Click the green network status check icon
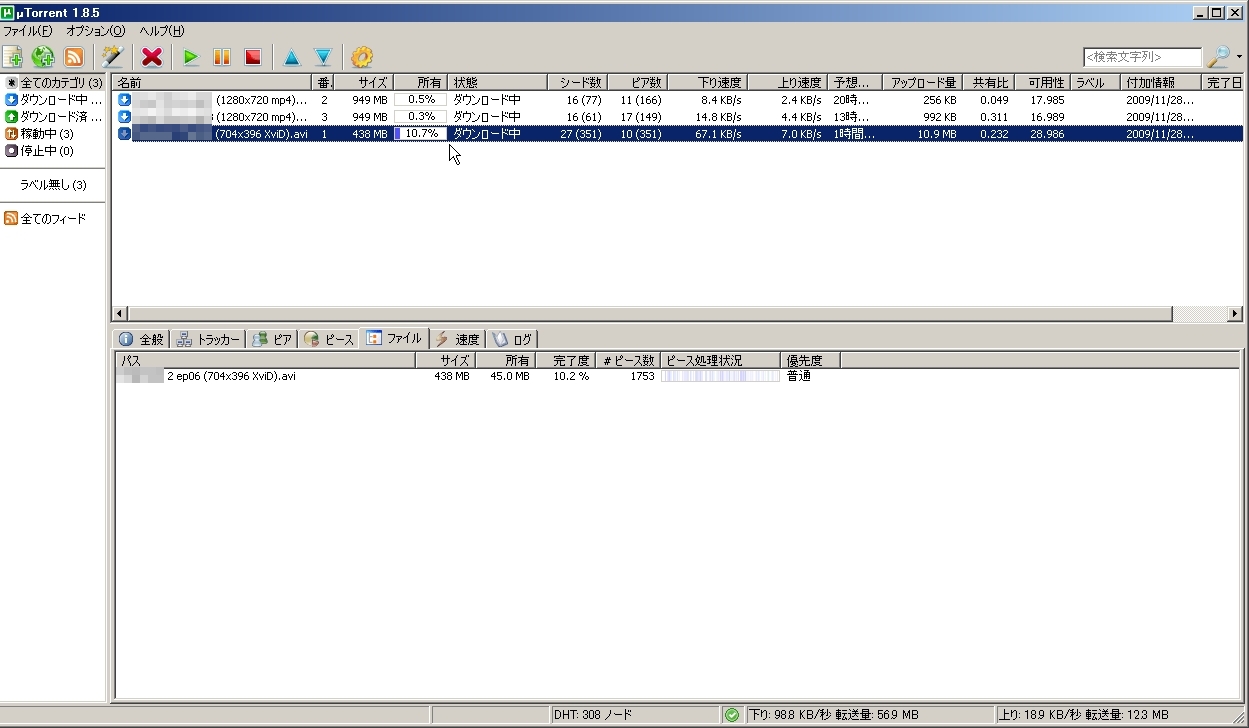Image resolution: width=1249 pixels, height=728 pixels. click(x=732, y=715)
